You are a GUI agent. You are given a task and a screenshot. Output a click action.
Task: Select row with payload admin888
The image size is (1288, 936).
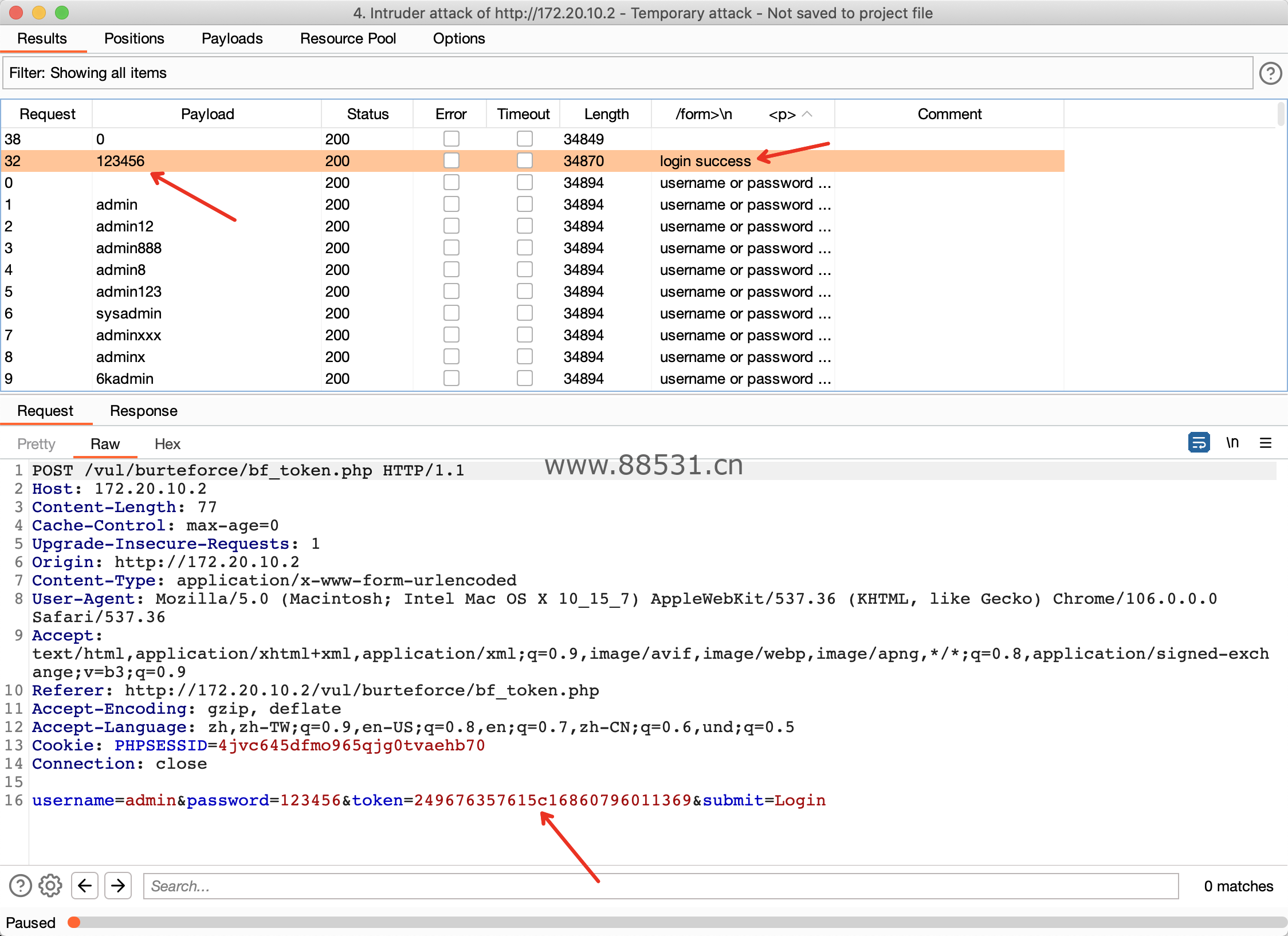(533, 248)
